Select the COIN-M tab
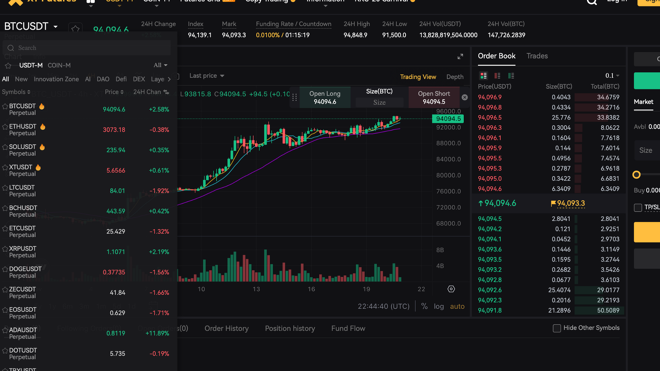 59,66
